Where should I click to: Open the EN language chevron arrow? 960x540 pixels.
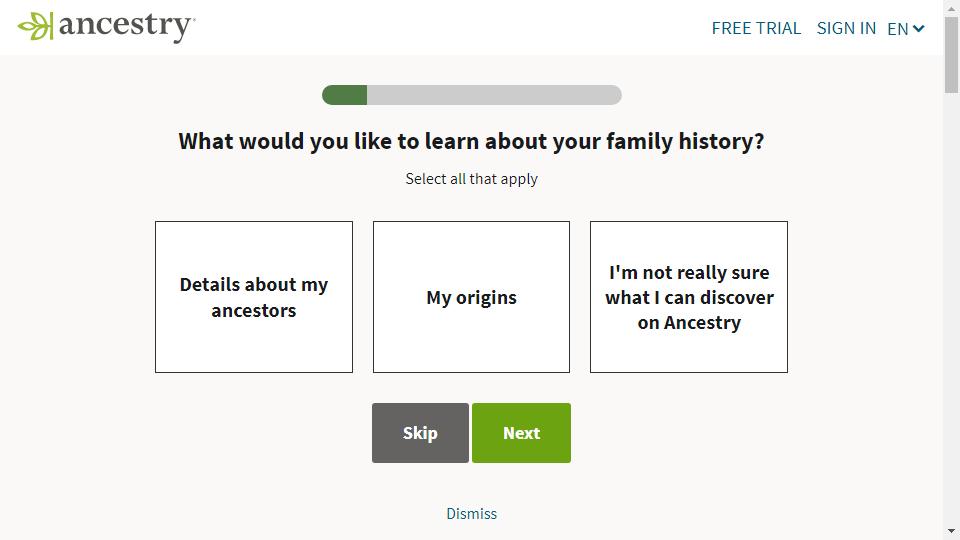click(x=918, y=28)
